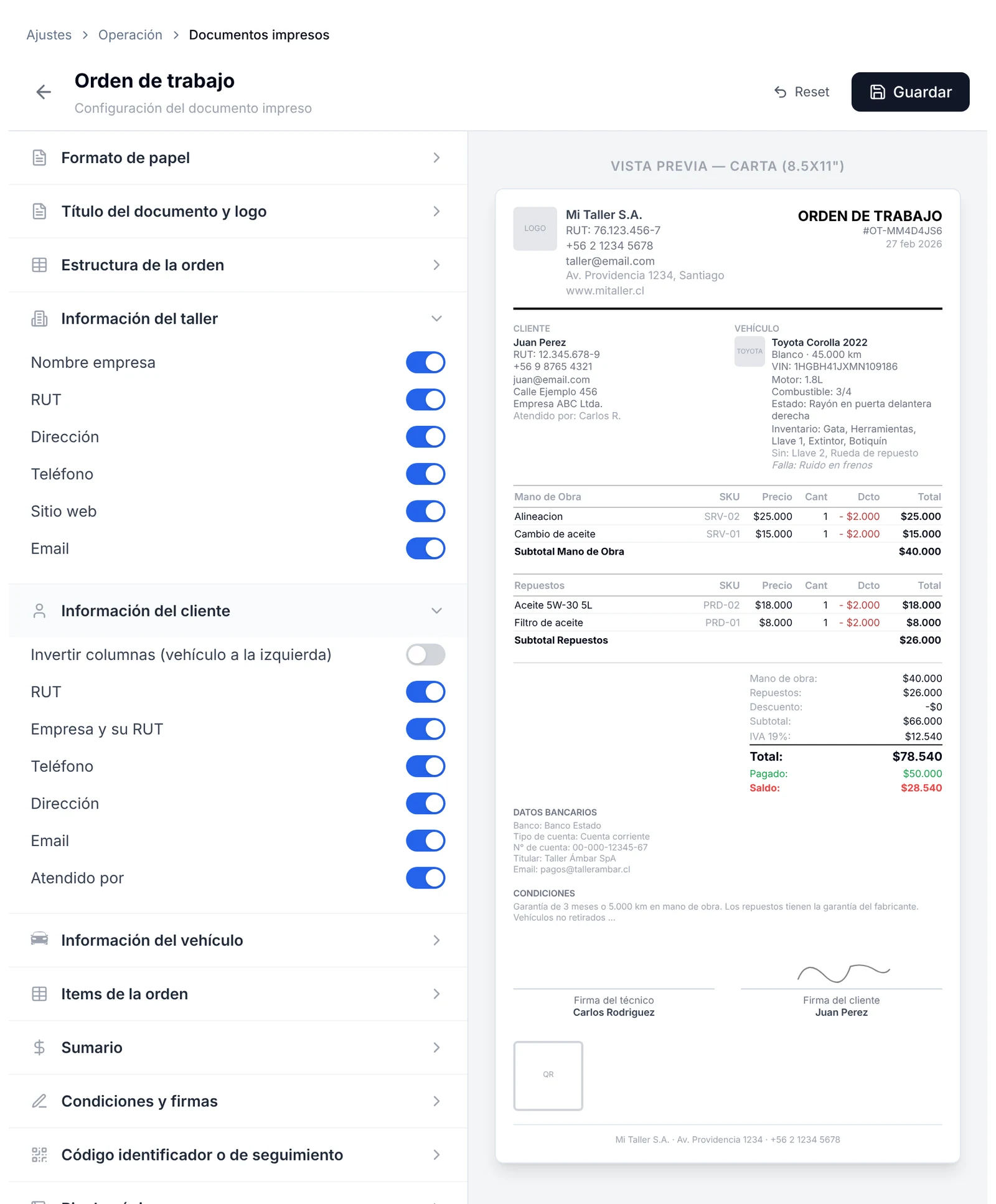Click the Condiciones y firmas pen icon

[39, 1101]
